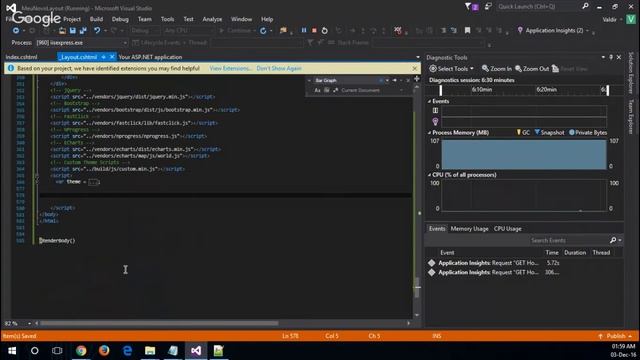Switch to the Your ASP.NET application tab
The image size is (640, 360).
click(150, 57)
